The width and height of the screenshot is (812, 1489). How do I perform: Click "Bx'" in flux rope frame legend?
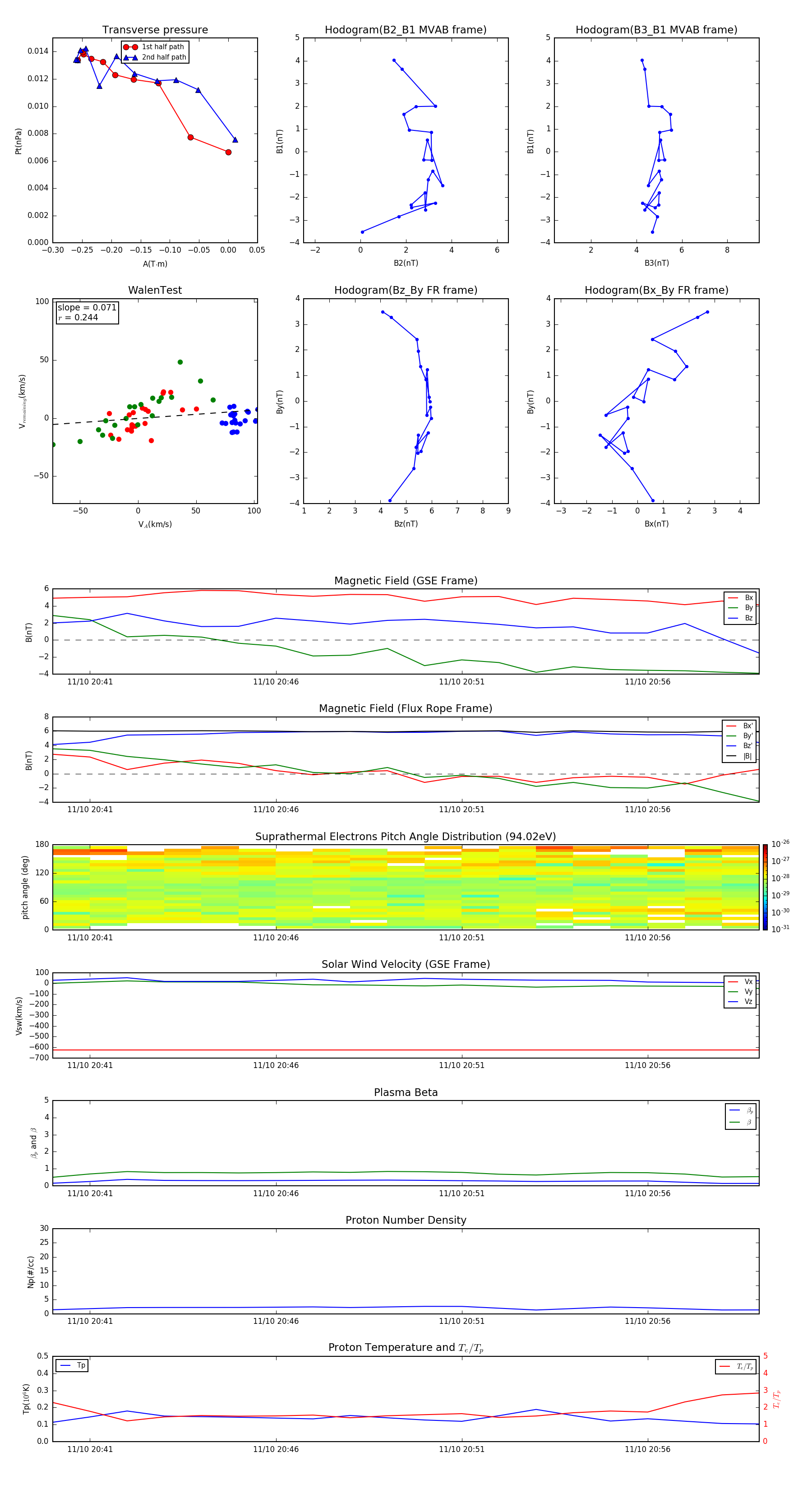point(739,726)
